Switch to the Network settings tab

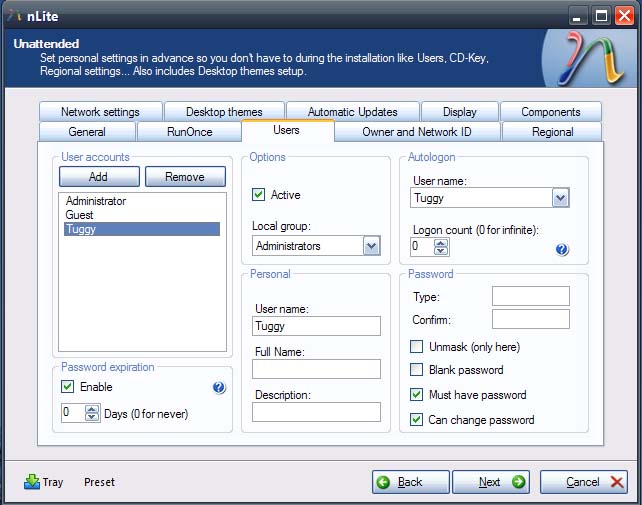(100, 112)
